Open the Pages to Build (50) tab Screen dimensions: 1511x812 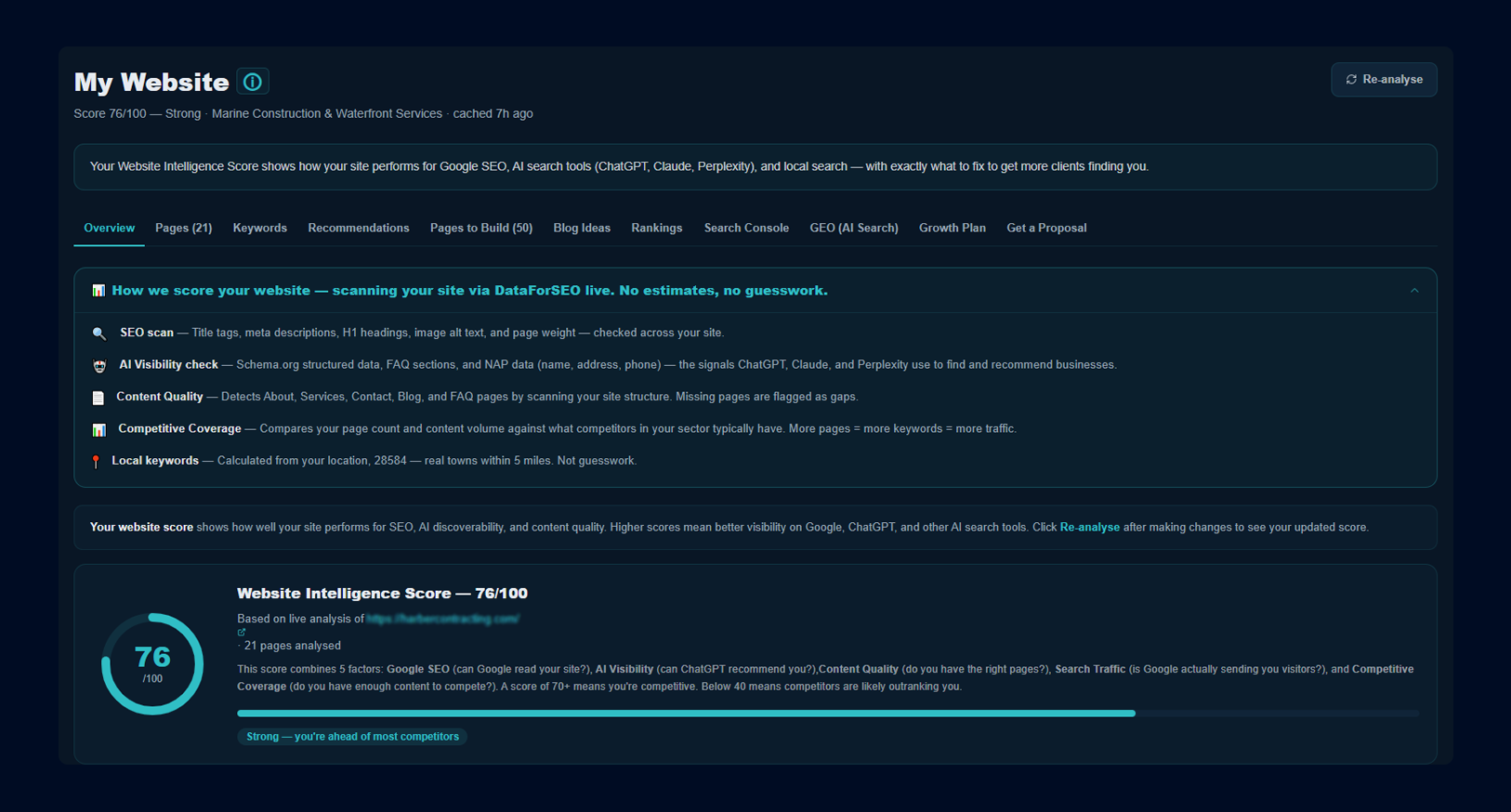coord(480,229)
